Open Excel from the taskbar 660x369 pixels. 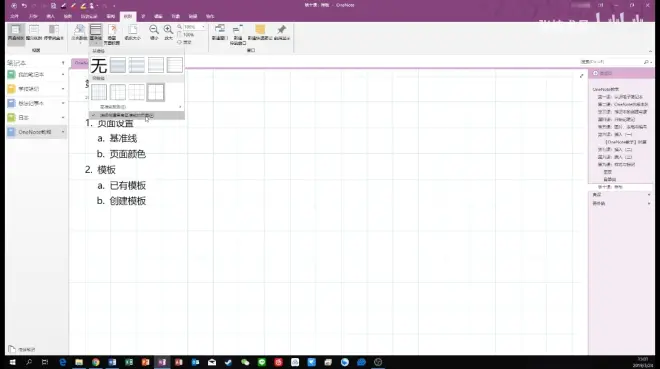pyautogui.click(x=129, y=362)
